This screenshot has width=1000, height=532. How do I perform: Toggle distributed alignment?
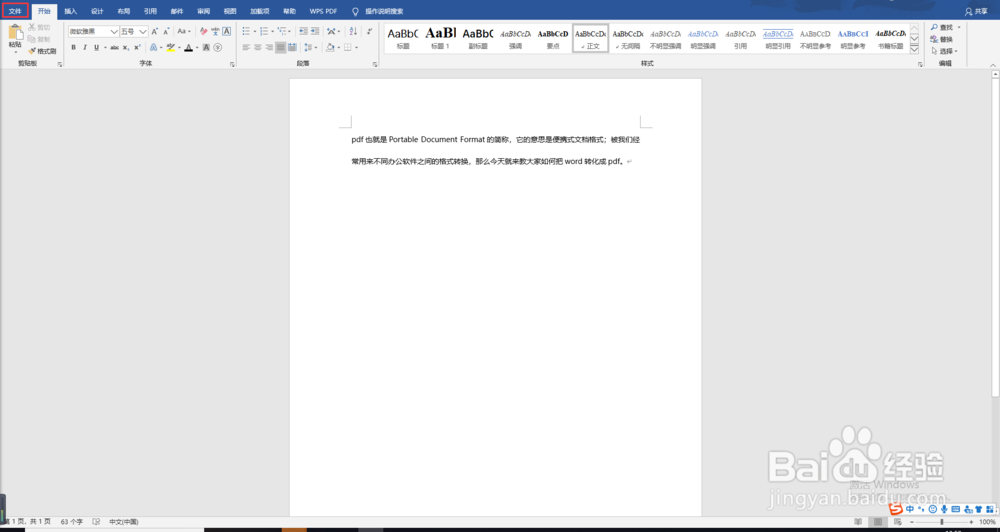pos(292,47)
